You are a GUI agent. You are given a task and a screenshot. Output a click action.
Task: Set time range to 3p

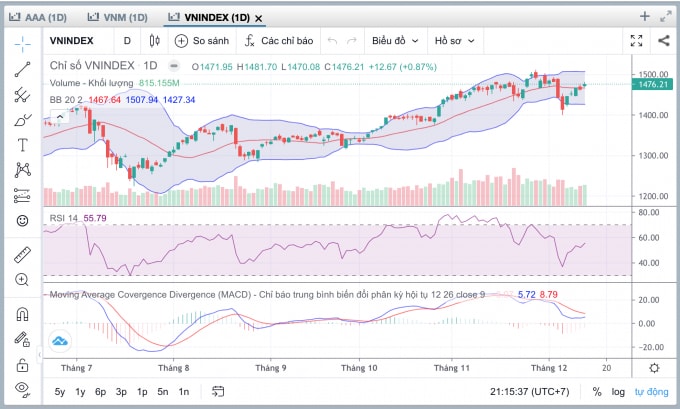(x=121, y=392)
